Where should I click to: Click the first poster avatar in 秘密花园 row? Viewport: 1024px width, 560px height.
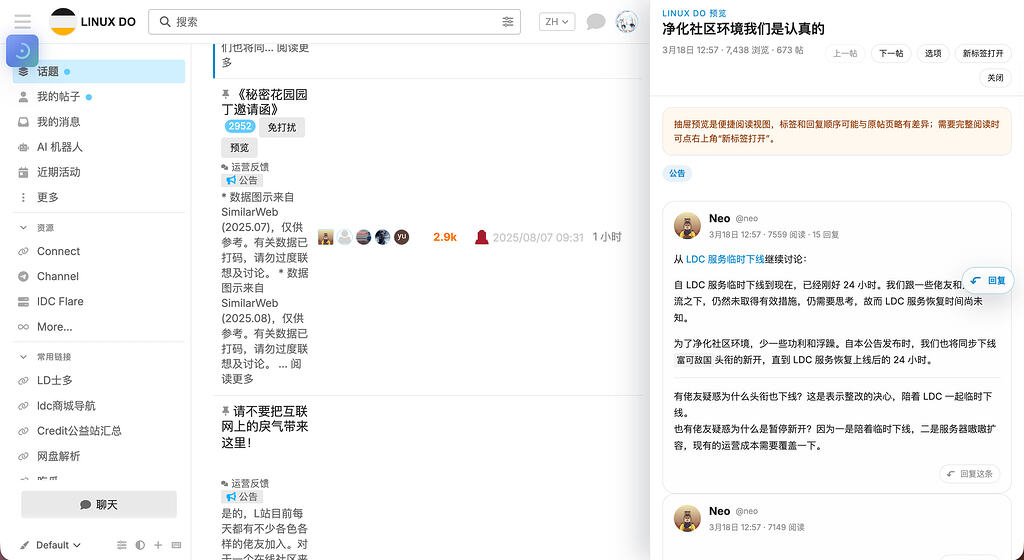325,237
